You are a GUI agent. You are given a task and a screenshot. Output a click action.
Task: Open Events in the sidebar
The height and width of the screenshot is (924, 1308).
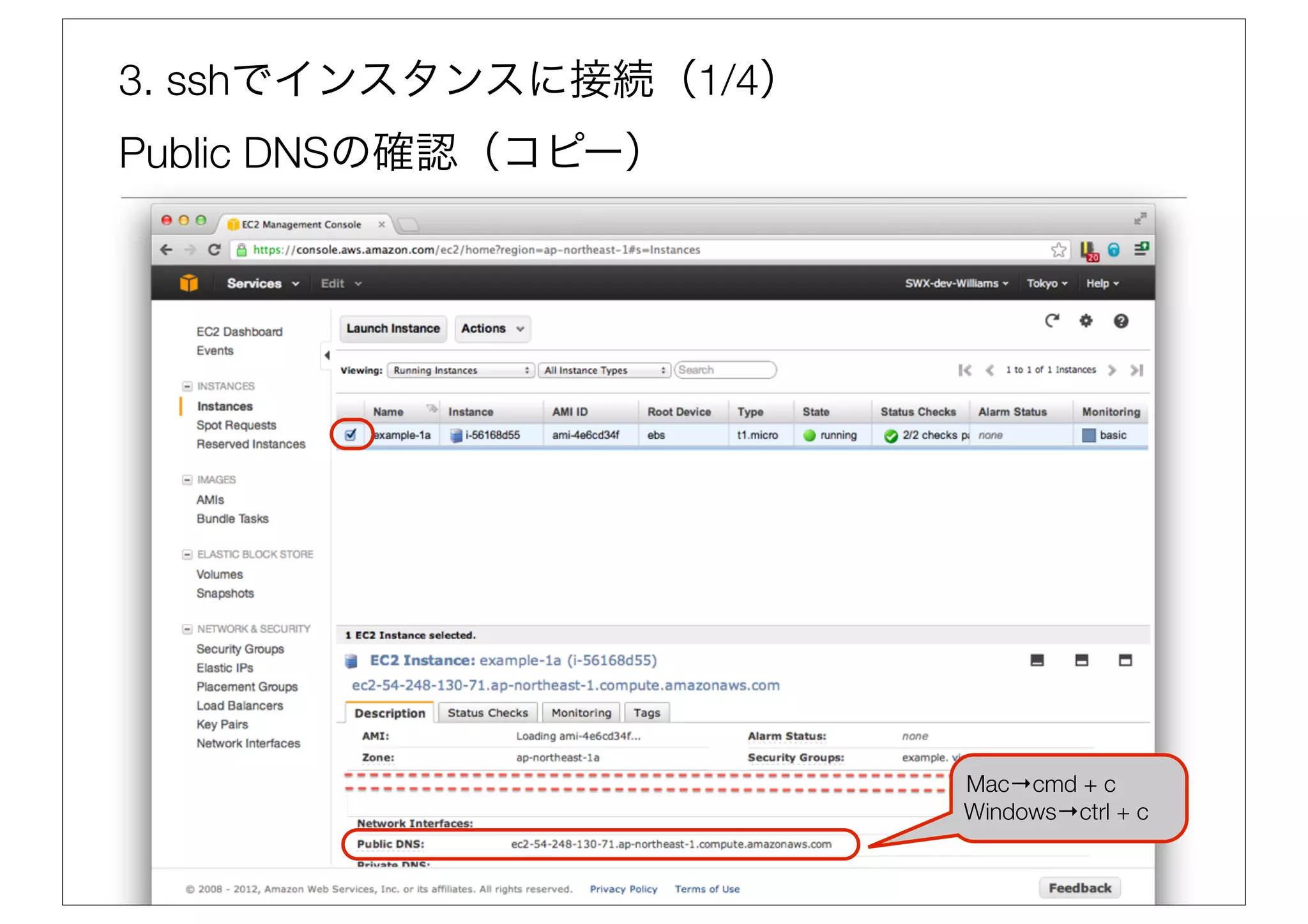coord(215,351)
